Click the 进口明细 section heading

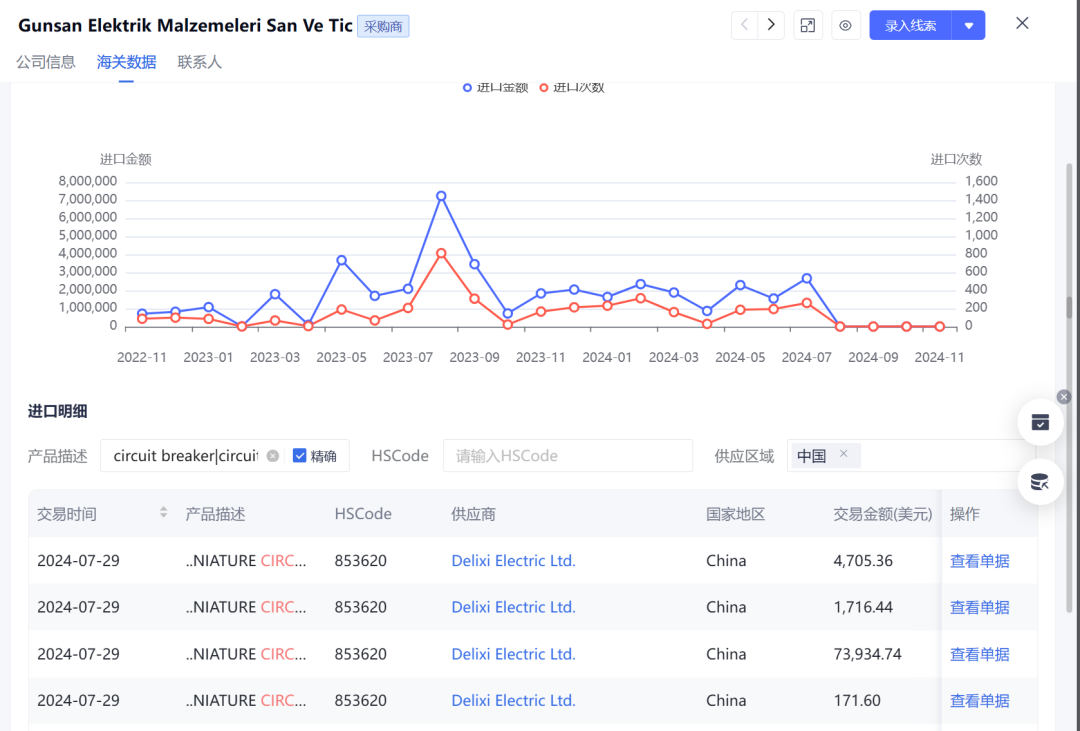click(x=57, y=412)
